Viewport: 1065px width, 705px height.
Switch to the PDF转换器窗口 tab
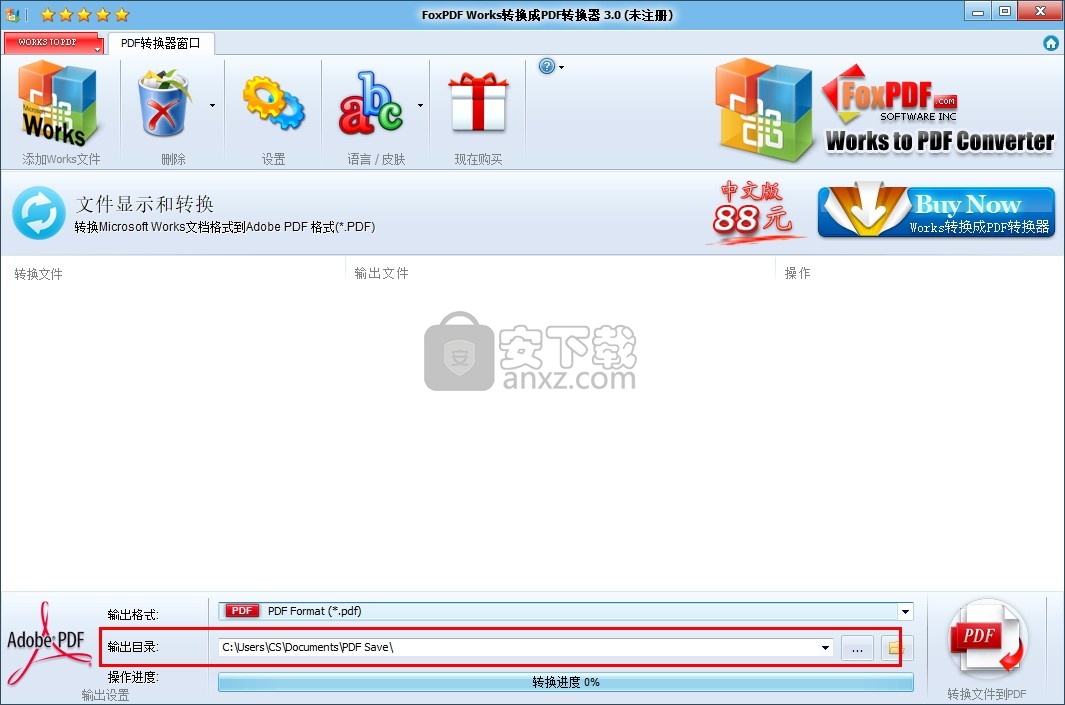[161, 43]
